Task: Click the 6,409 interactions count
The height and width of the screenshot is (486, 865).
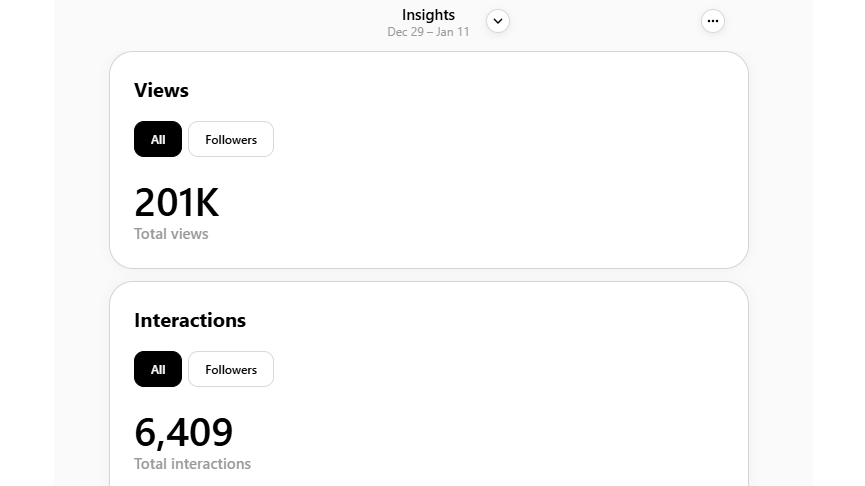Action: point(183,433)
